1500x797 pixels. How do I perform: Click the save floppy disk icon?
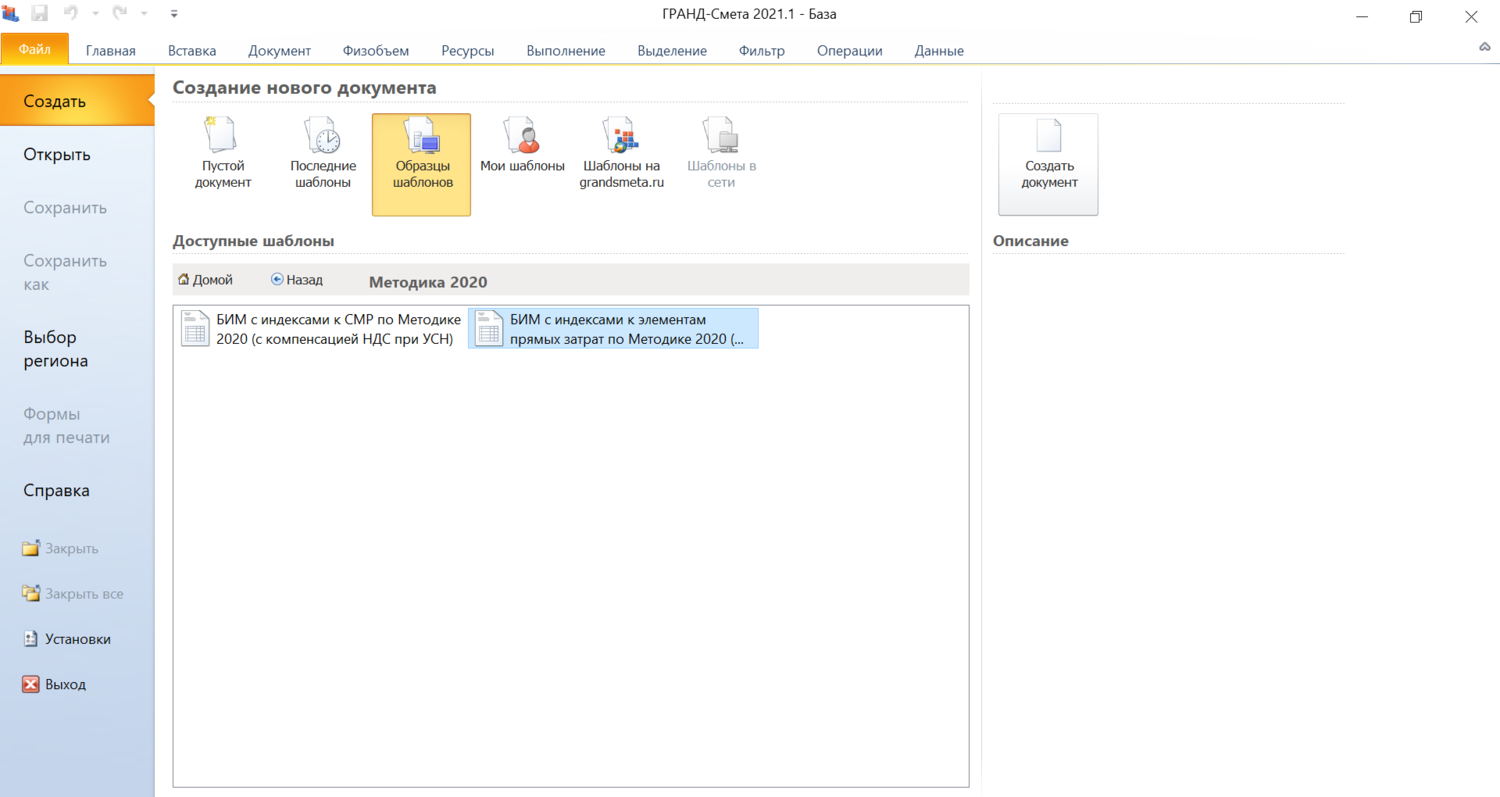pos(40,14)
